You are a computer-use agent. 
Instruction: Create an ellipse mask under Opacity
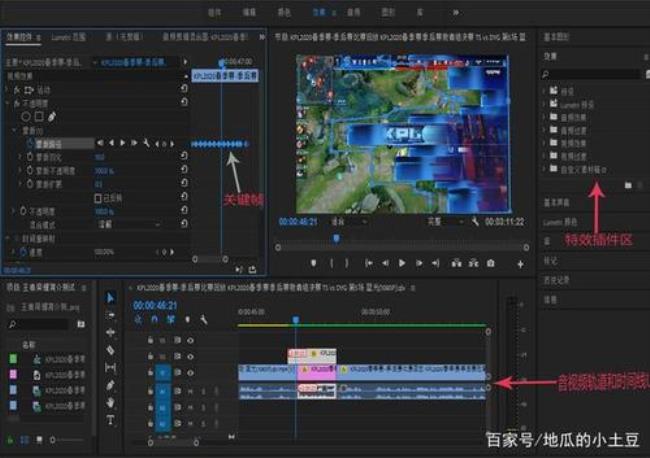(x=26, y=117)
